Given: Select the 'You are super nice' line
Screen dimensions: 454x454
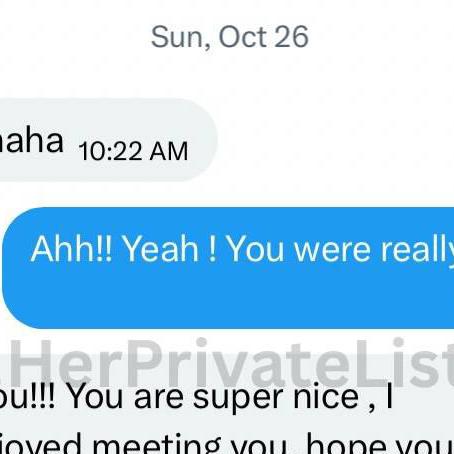Looking at the screenshot, I should point(197,397).
